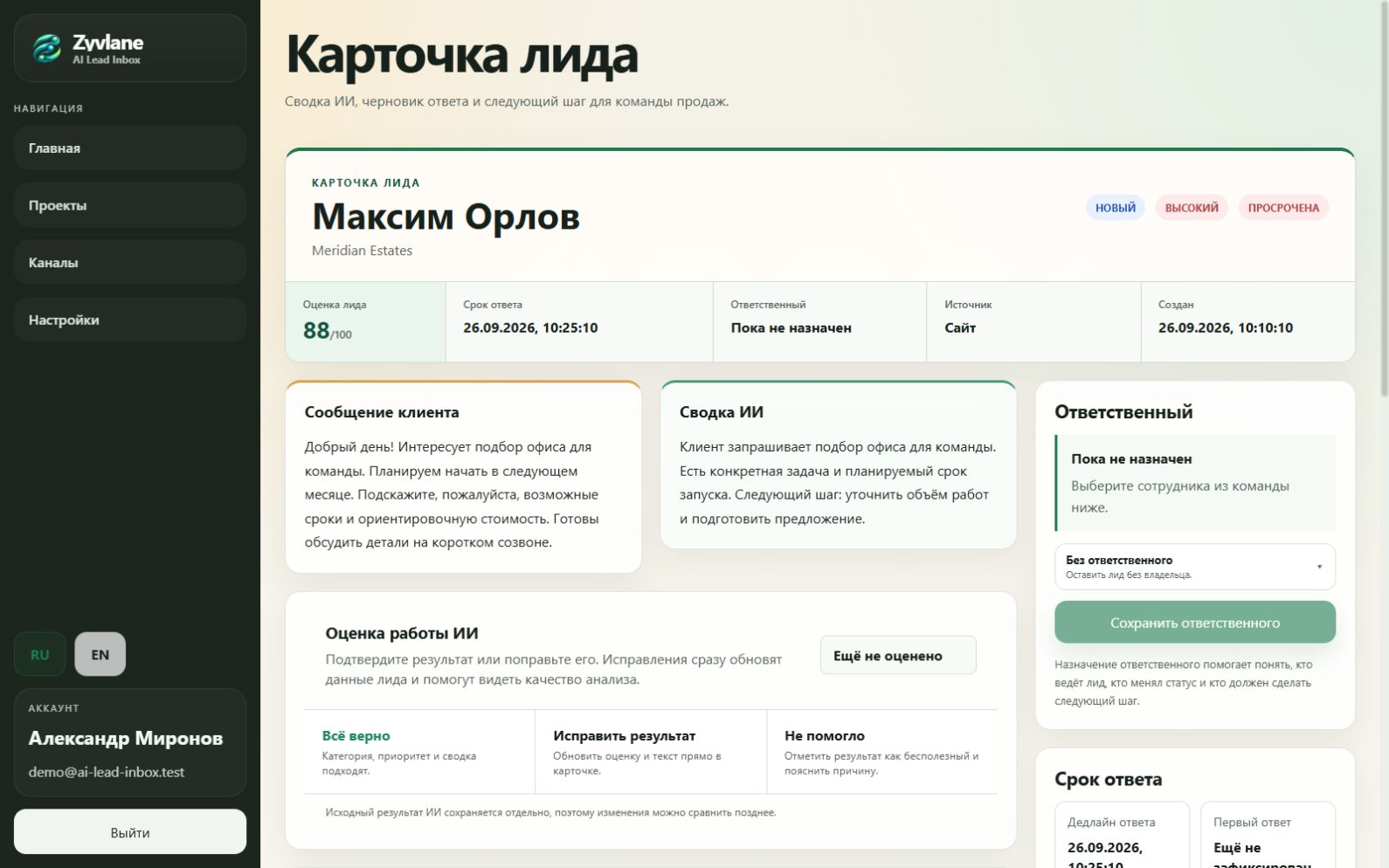Open the Главная navigation item
The height and width of the screenshot is (868, 1389).
pos(130,148)
